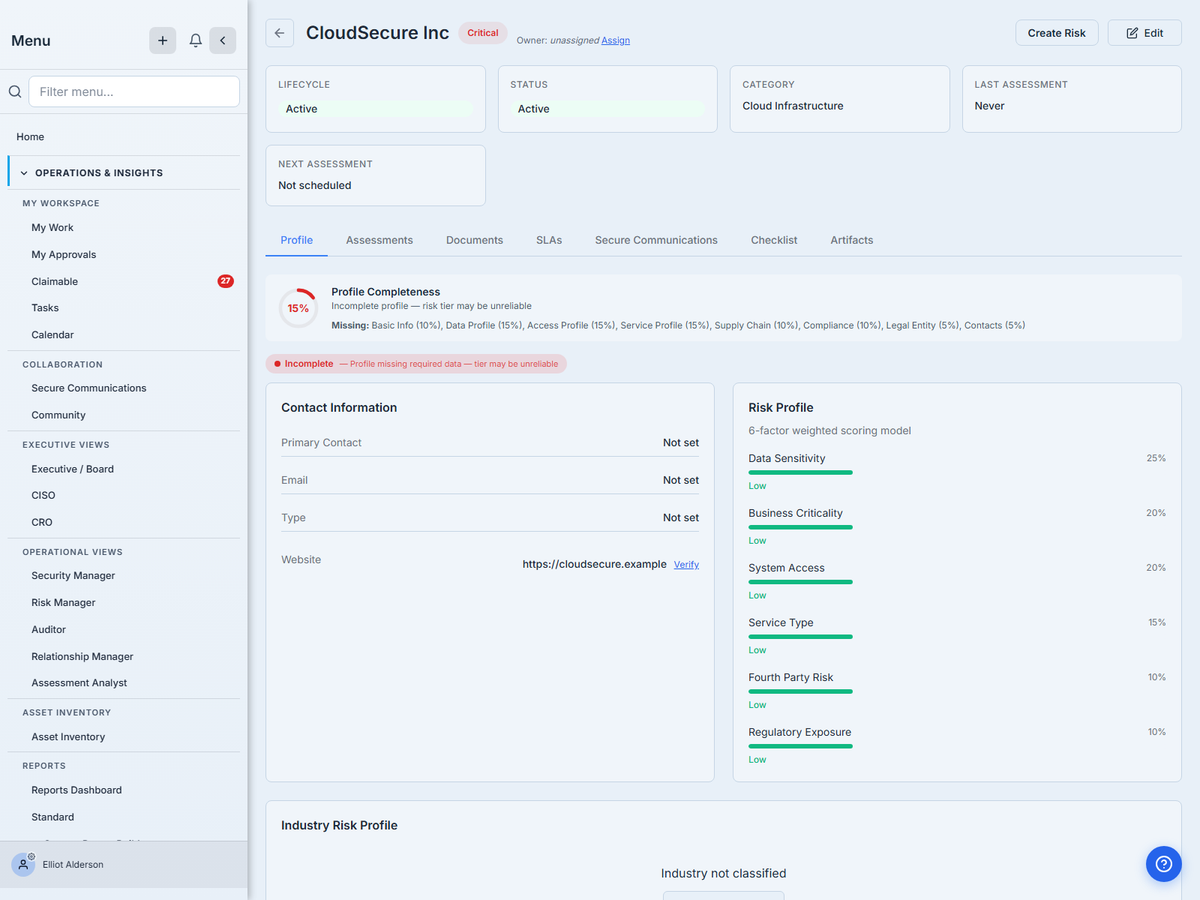Click the search magnifier icon in the menu

tap(15, 91)
